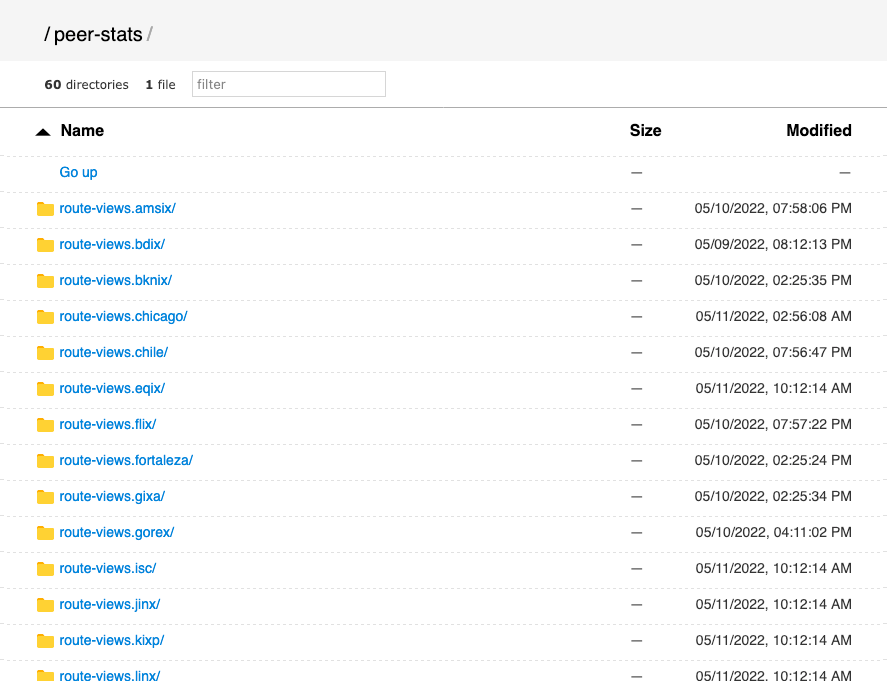Sort the listing by Modified column
887x681 pixels.
[x=819, y=131]
